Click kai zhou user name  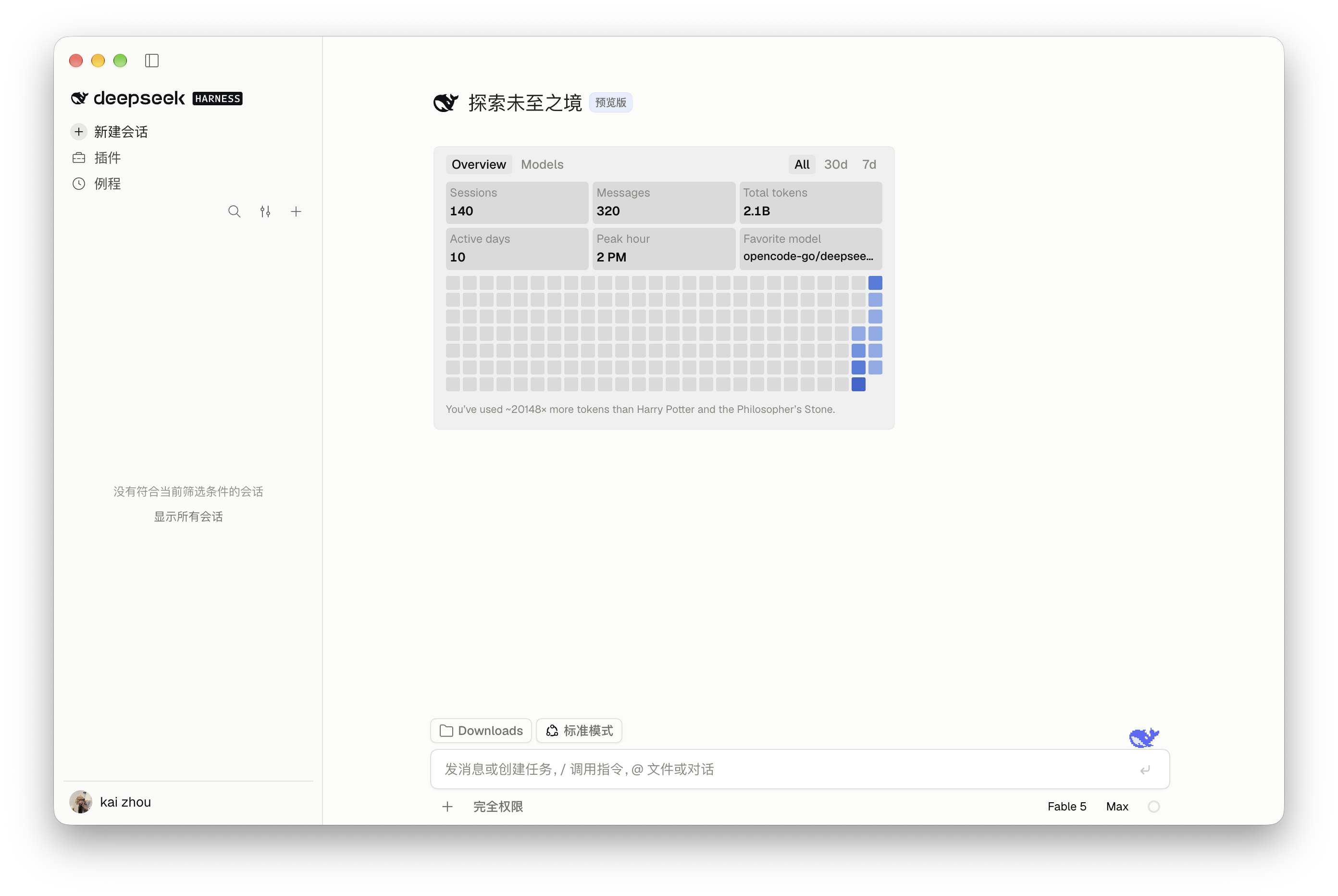(125, 802)
